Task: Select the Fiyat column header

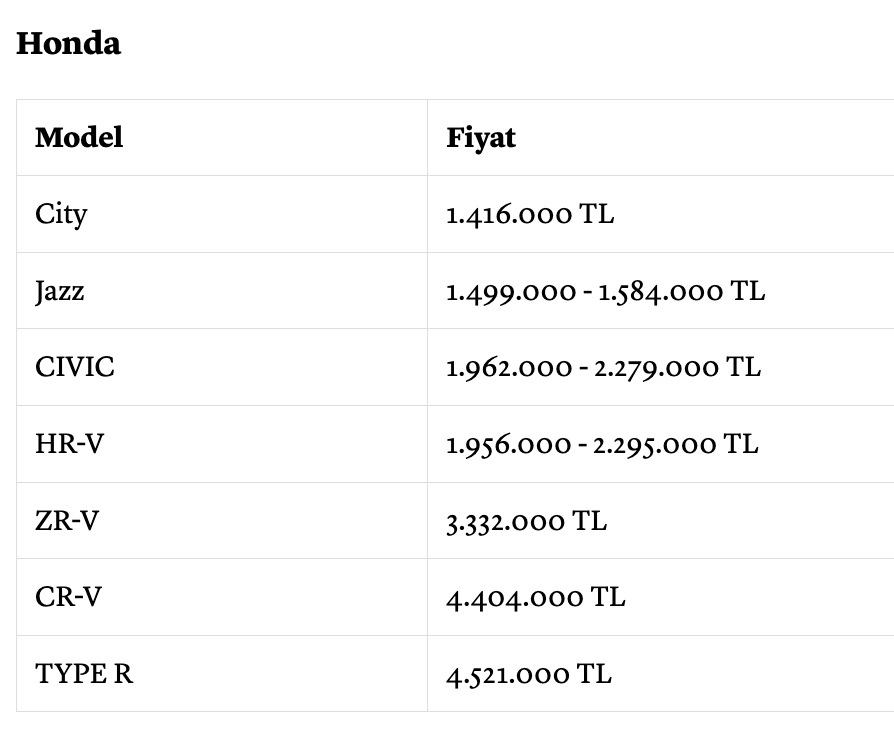Action: coord(481,138)
